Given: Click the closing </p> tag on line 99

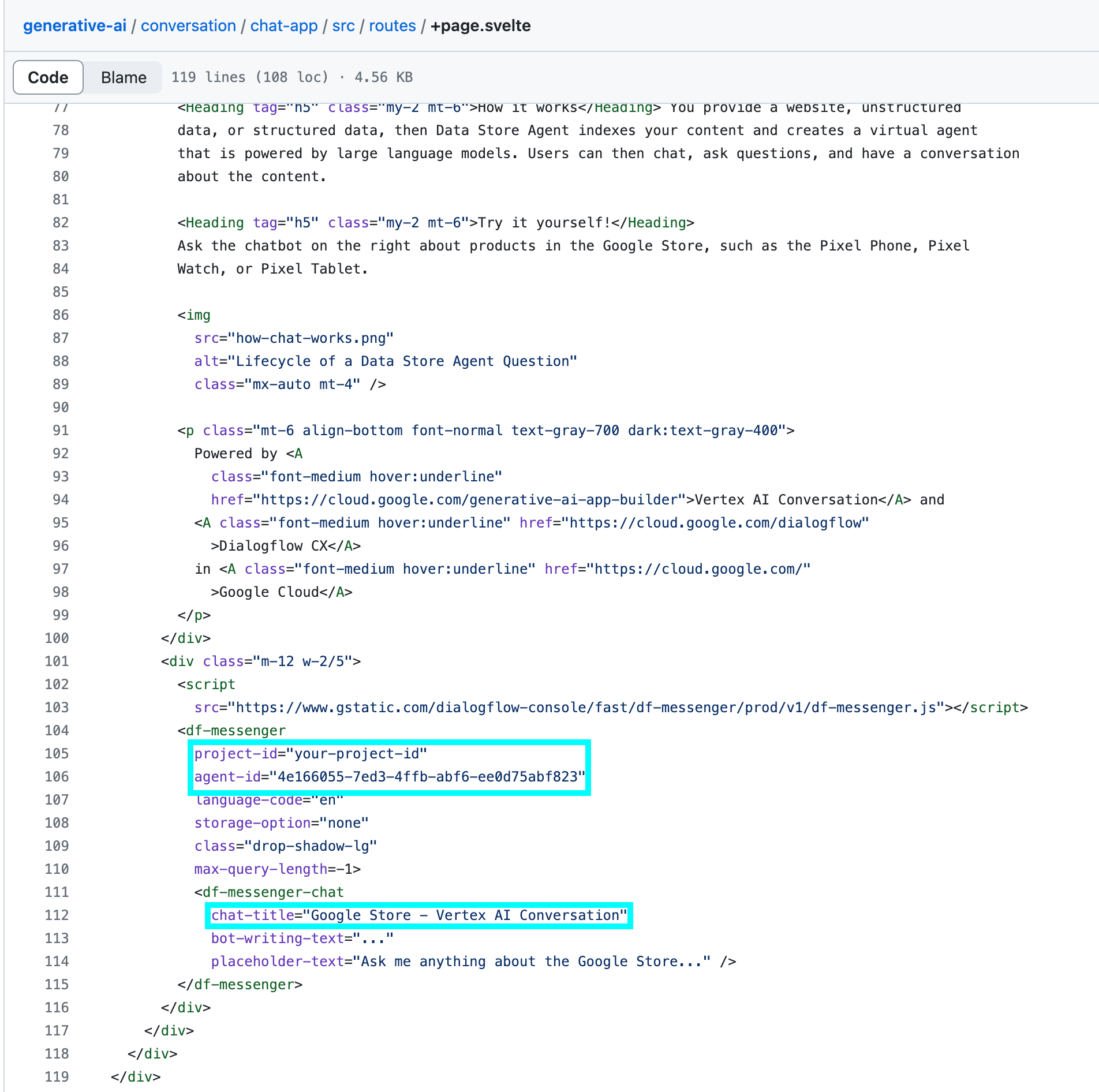Looking at the screenshot, I should 194,615.
